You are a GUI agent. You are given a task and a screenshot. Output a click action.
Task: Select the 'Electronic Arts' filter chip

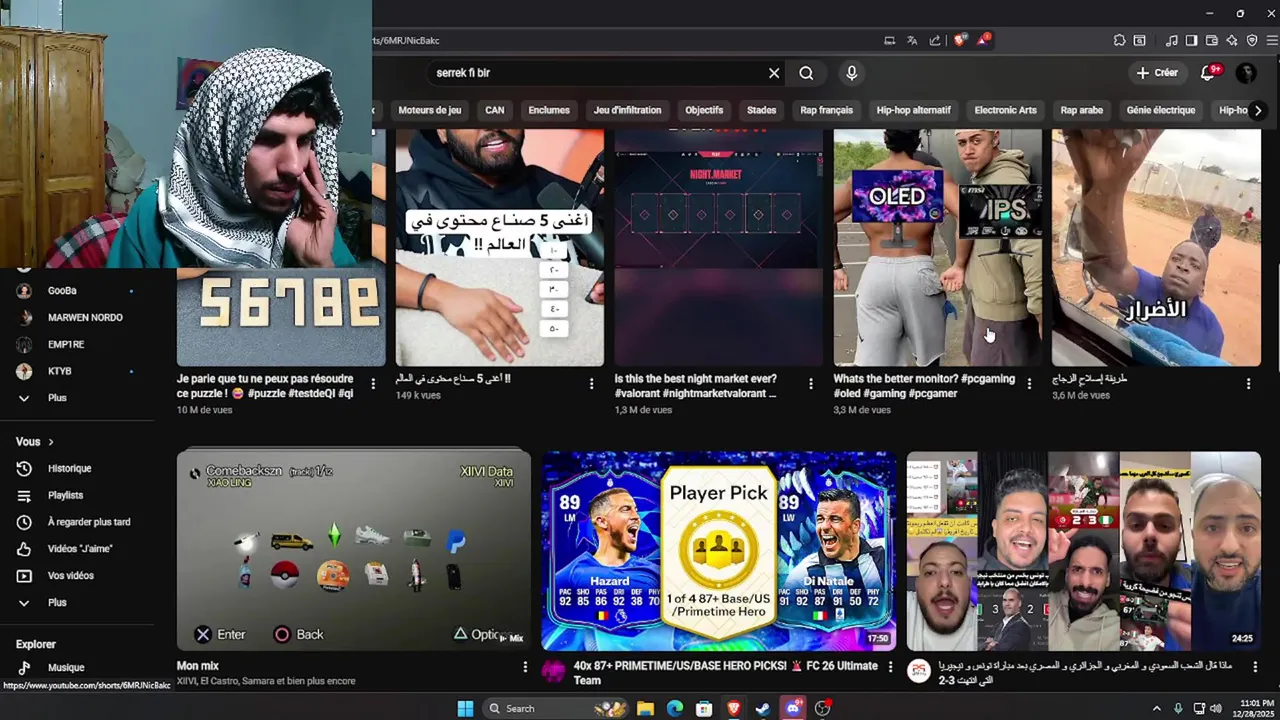point(1006,110)
